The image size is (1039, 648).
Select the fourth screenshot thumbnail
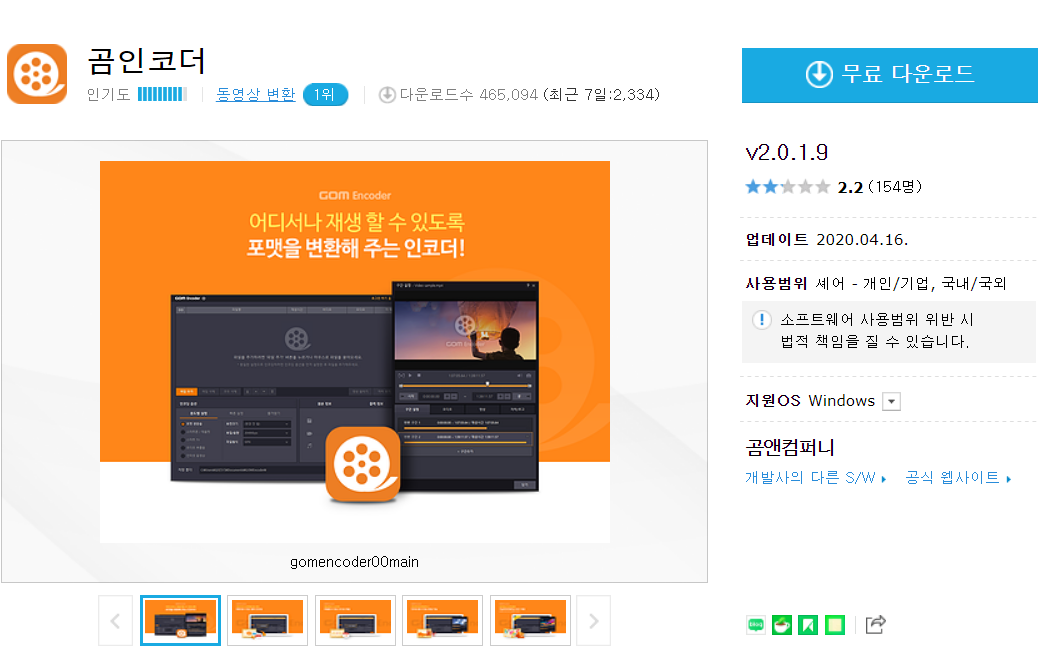pos(443,620)
